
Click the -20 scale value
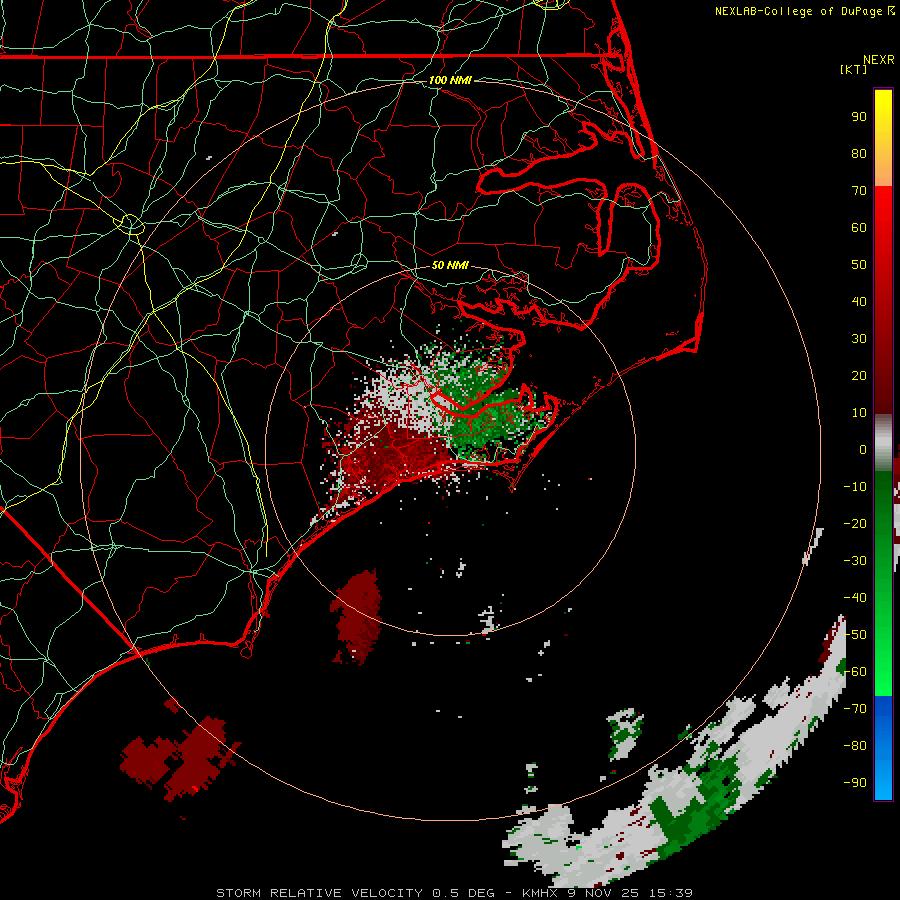point(855,524)
